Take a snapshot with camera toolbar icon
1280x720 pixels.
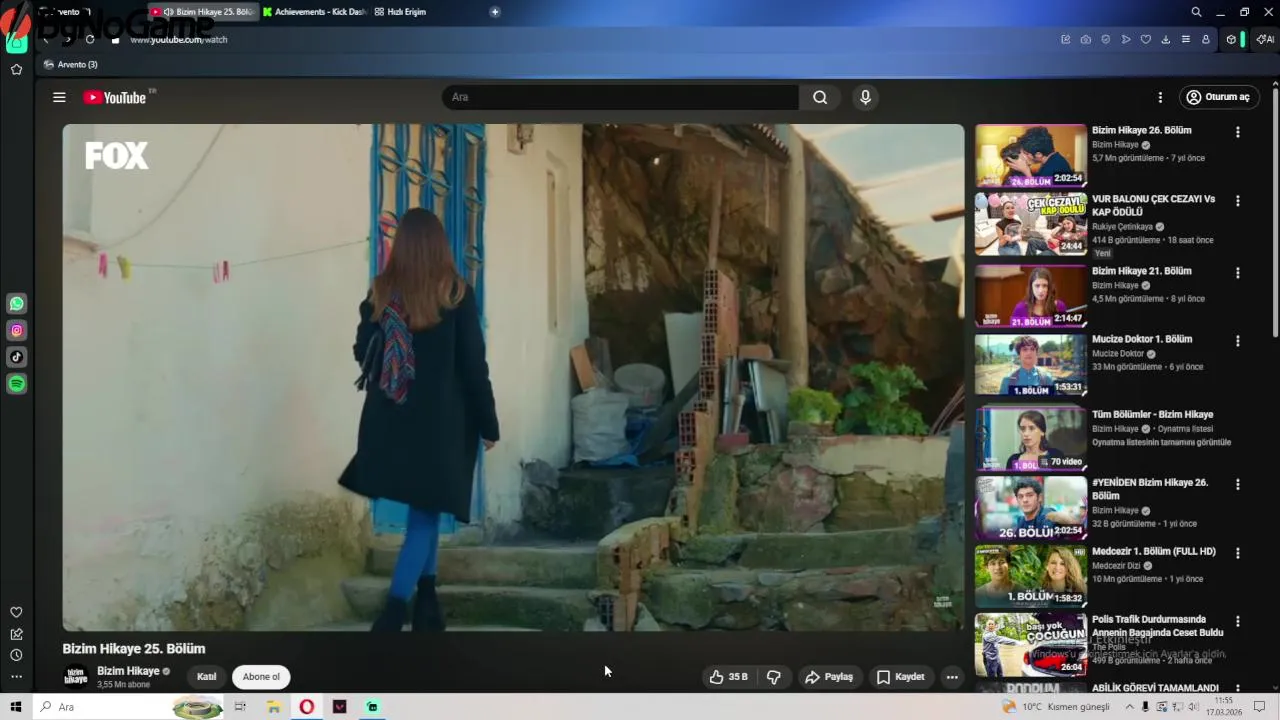point(1086,39)
